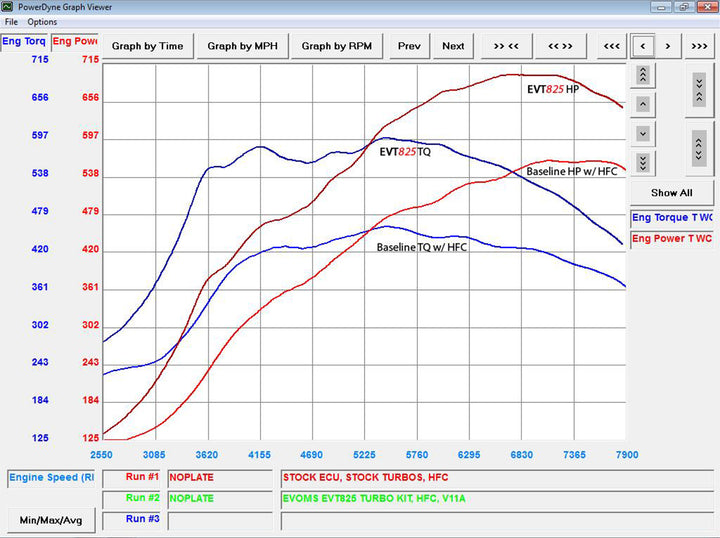The image size is (720, 538).
Task: Select Run #3 label
Action: 132,520
